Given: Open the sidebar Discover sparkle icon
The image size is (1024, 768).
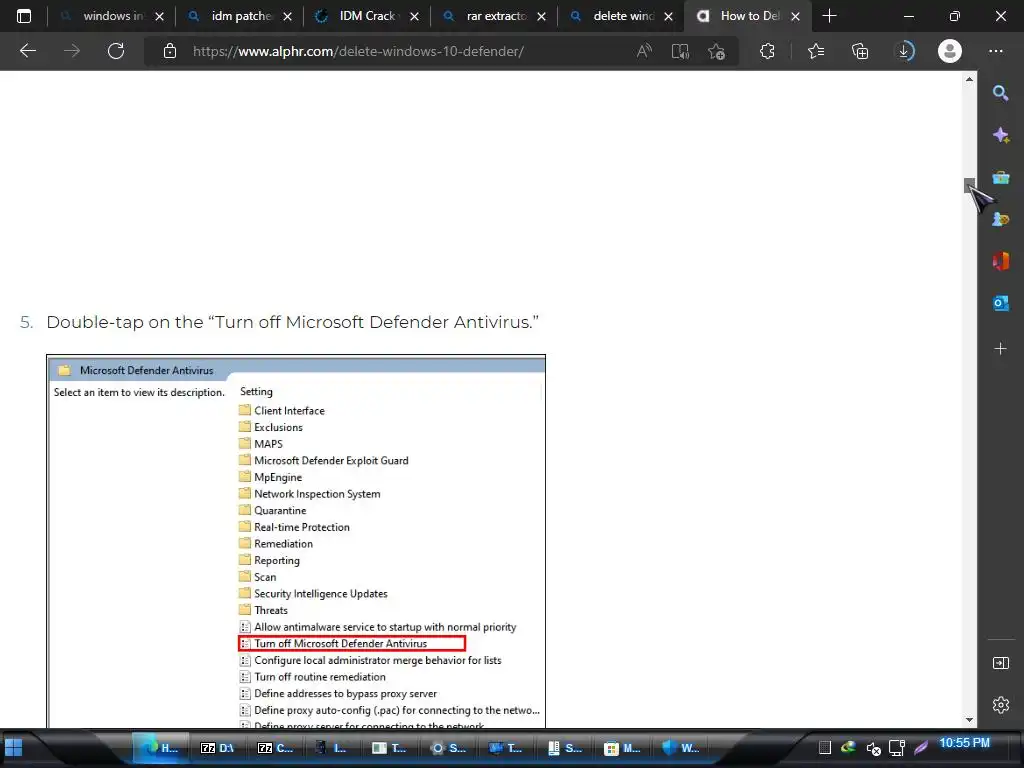Looking at the screenshot, I should pyautogui.click(x=1000, y=135).
